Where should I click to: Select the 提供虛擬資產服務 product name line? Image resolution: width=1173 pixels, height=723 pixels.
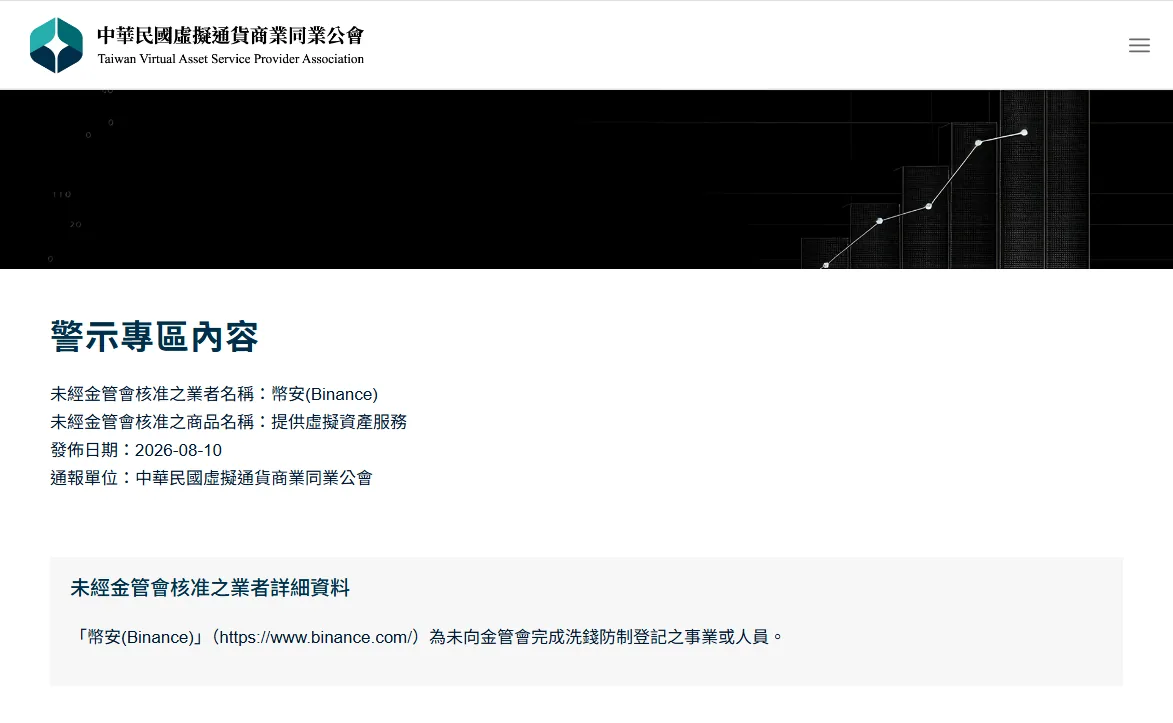click(228, 422)
